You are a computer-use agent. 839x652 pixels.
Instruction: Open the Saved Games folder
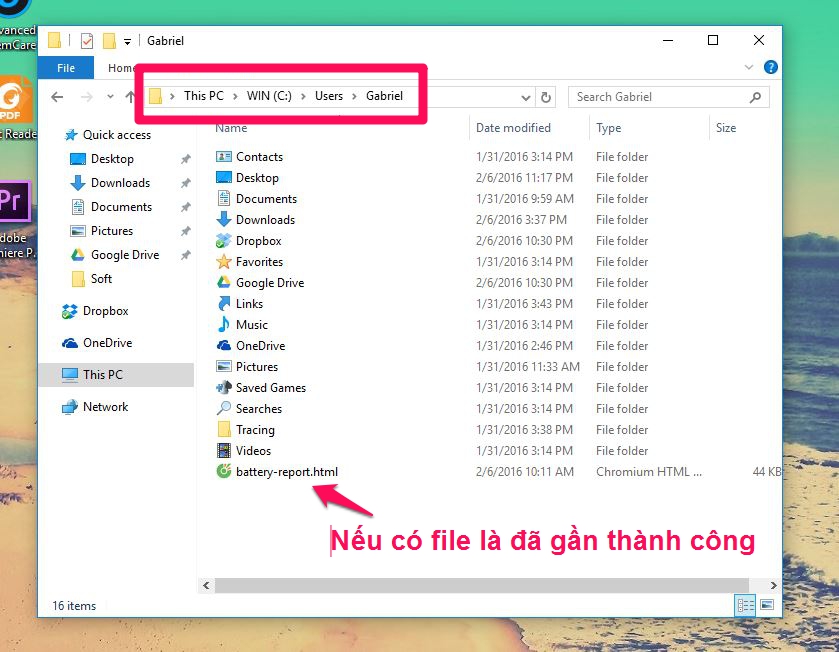(x=268, y=387)
